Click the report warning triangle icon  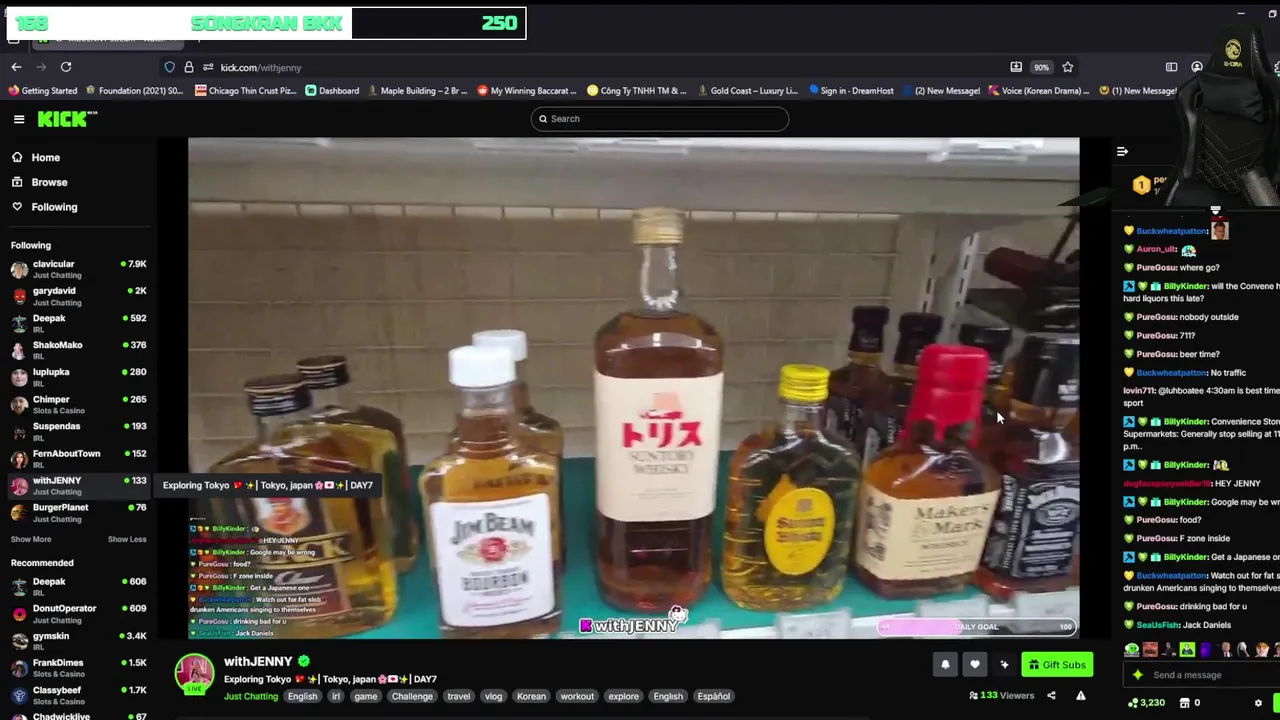click(1081, 696)
